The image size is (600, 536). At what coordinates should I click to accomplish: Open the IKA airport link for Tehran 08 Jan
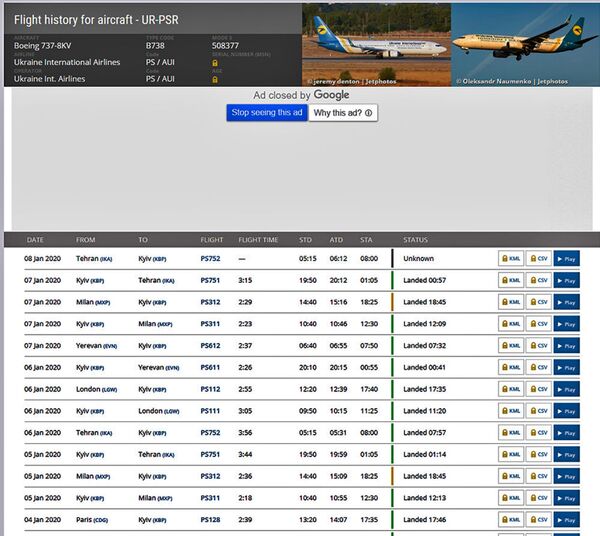click(106, 259)
